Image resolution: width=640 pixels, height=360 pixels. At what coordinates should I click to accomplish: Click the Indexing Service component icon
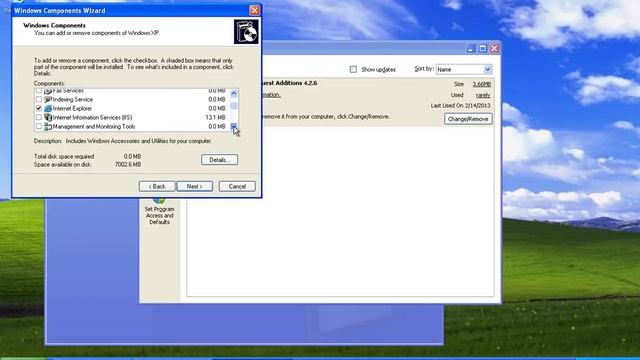tap(48, 99)
